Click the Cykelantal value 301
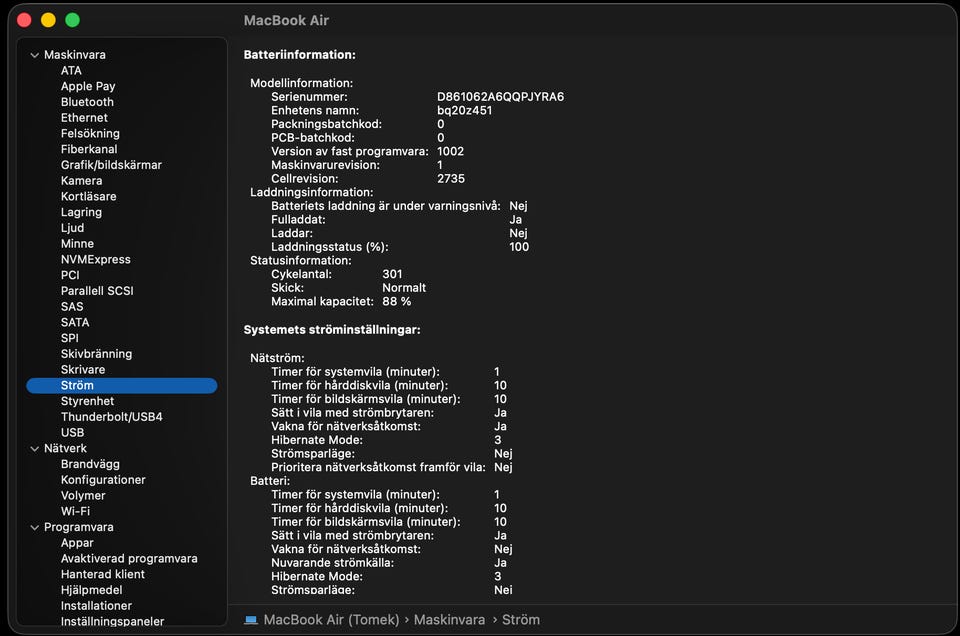 (392, 274)
